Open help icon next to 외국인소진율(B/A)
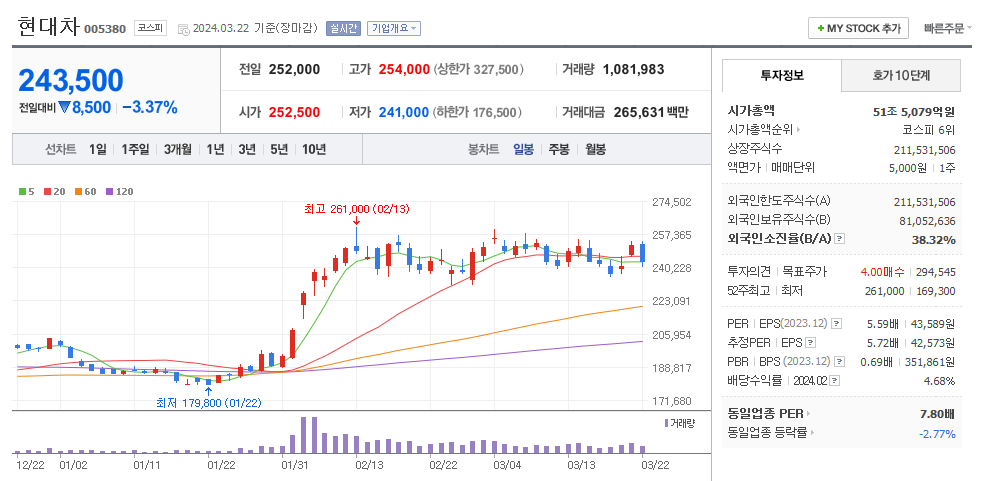Viewport: 986px width, 481px height. 840,239
